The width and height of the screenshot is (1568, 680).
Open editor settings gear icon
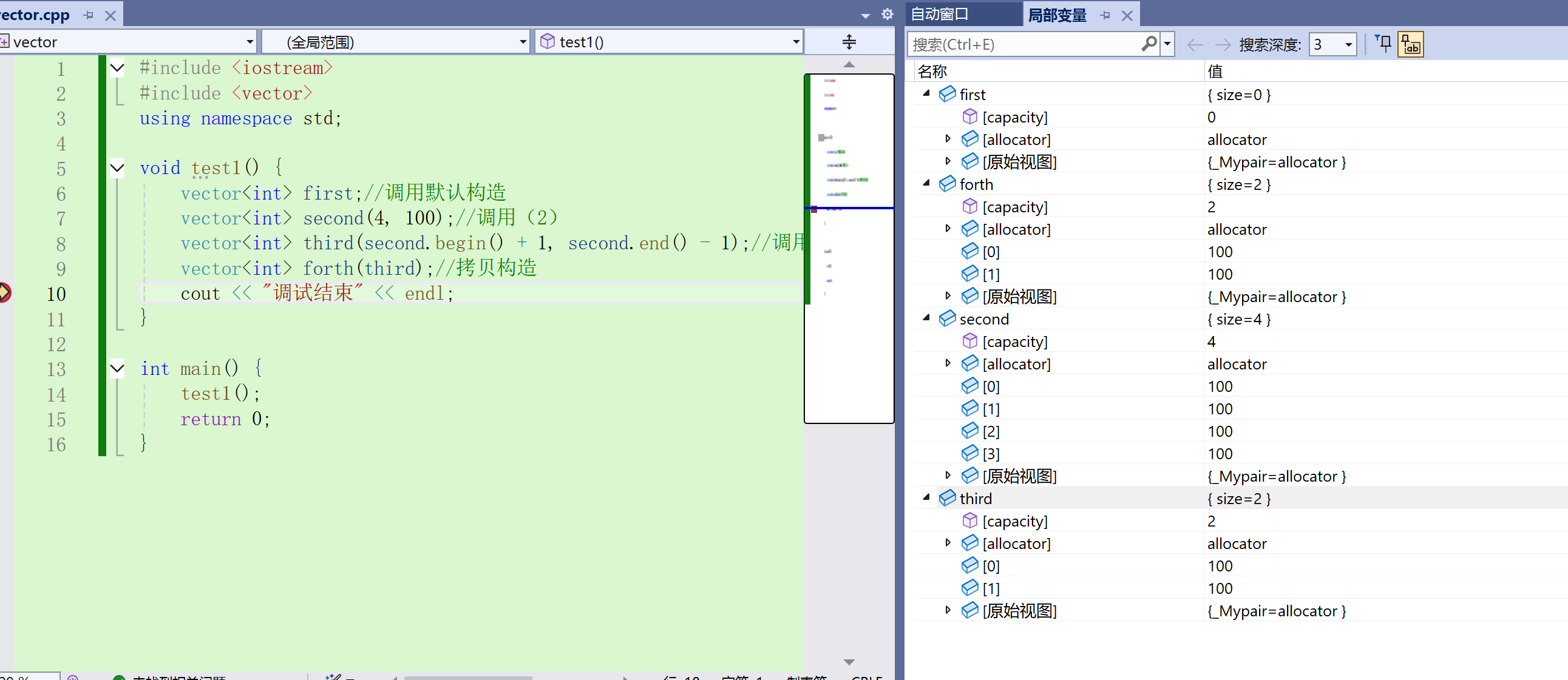887,14
